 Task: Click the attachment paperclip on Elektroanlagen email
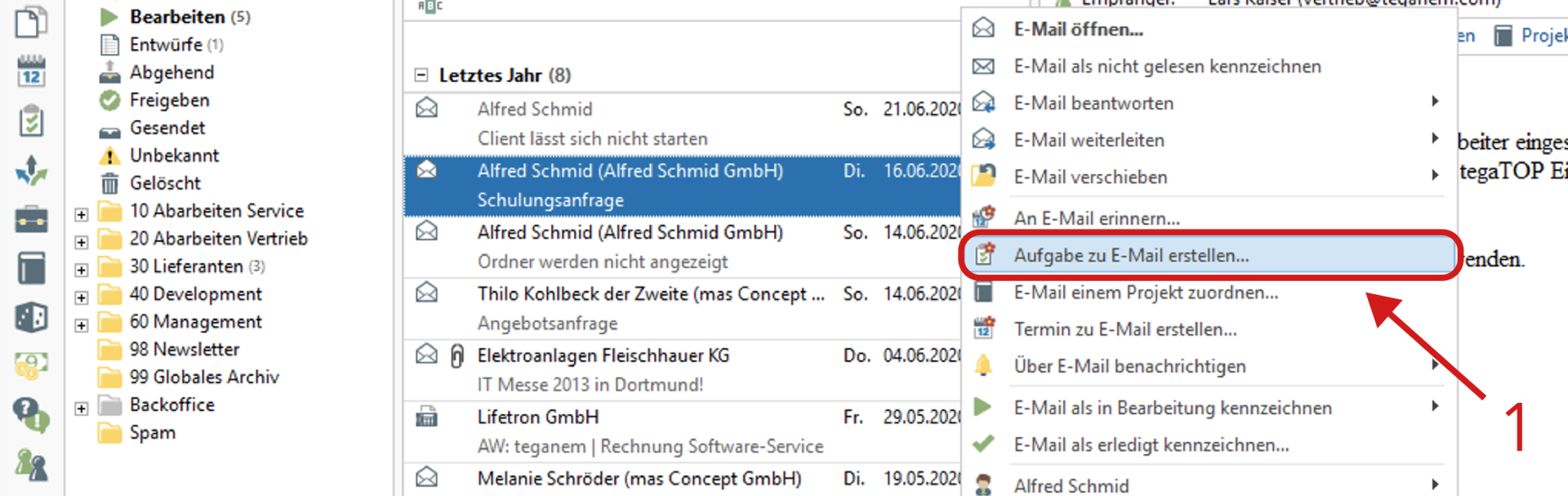[x=457, y=355]
